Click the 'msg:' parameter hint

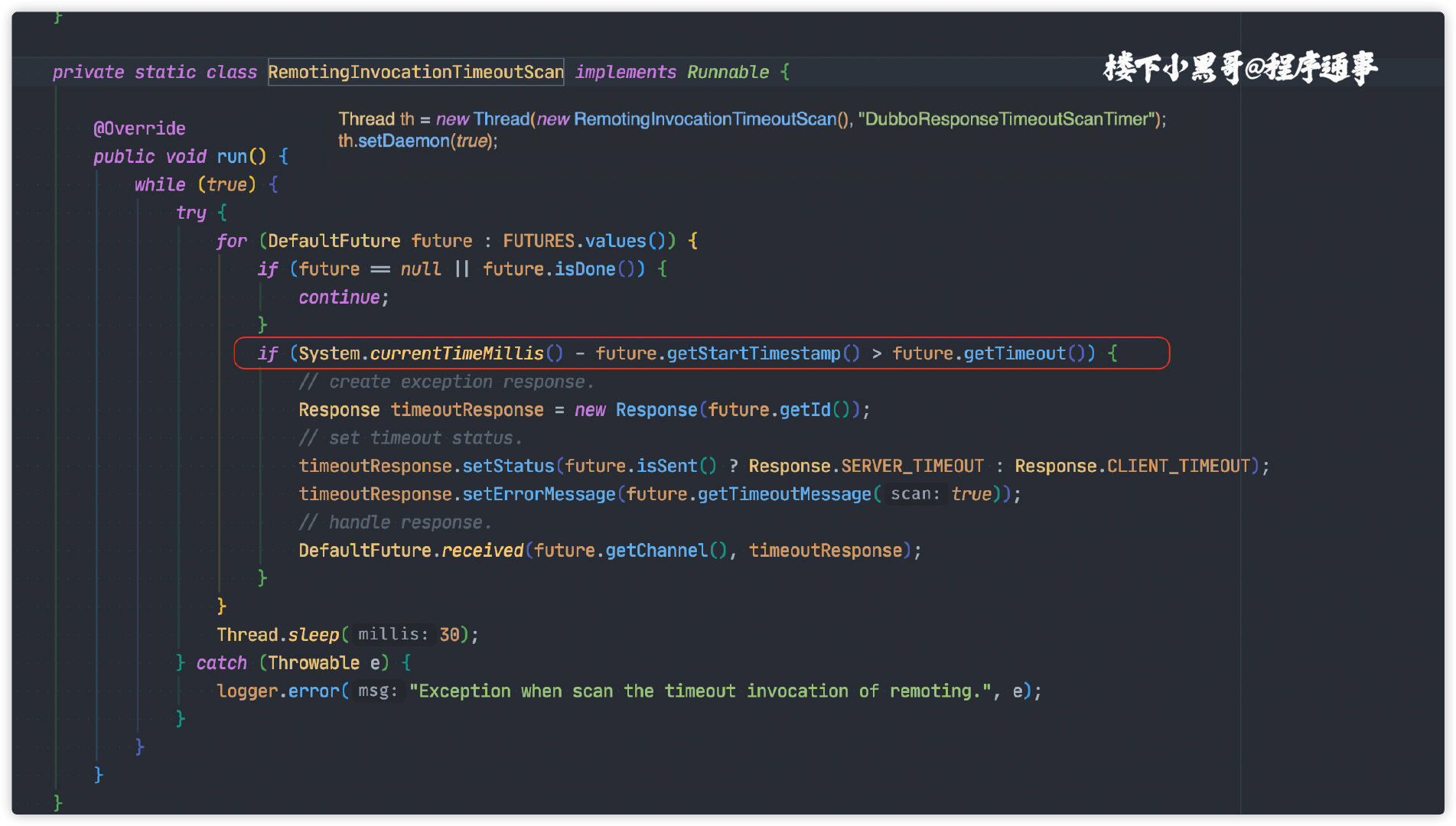coord(378,691)
